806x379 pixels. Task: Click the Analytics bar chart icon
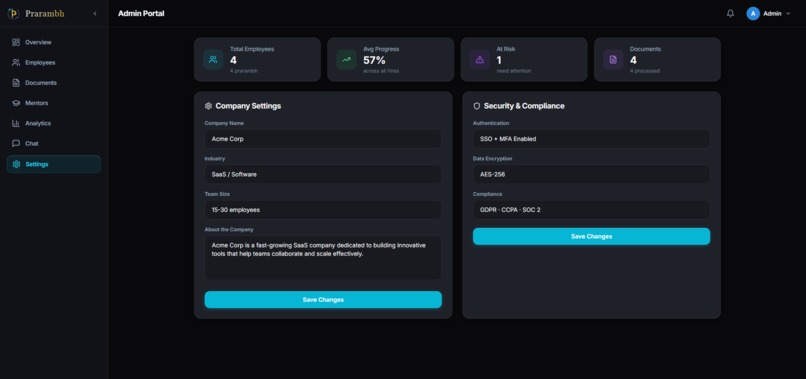16,123
